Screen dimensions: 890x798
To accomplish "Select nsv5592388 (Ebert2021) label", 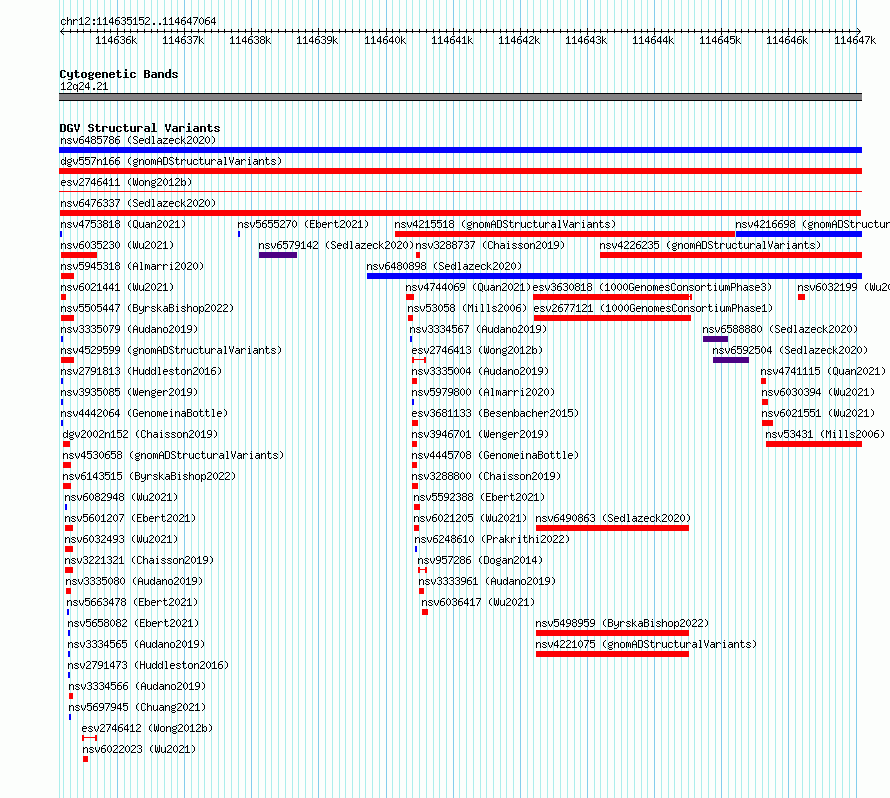I will [x=479, y=497].
